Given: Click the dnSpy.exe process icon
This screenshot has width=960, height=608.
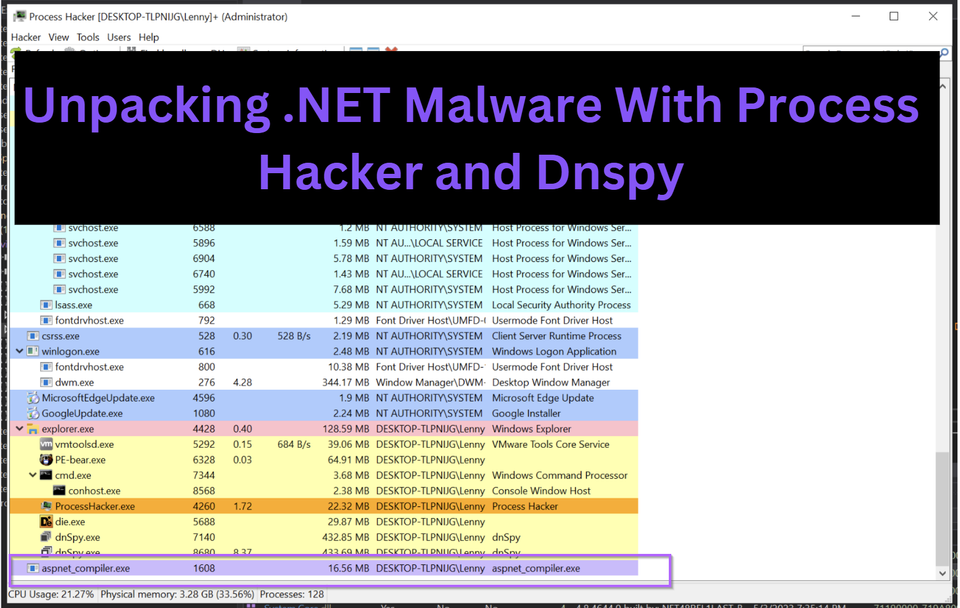Looking at the screenshot, I should 48,537.
